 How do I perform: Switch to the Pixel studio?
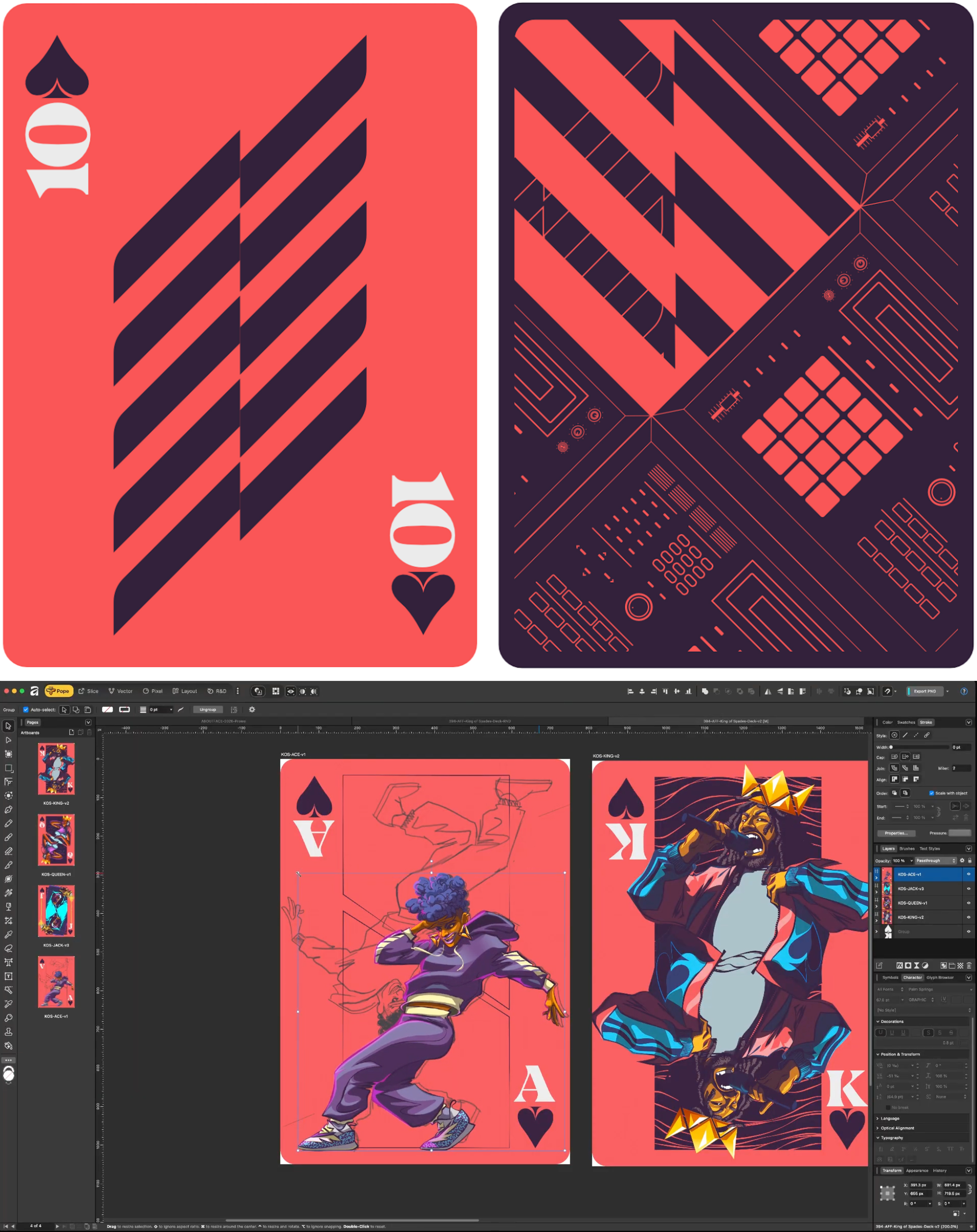coord(152,691)
